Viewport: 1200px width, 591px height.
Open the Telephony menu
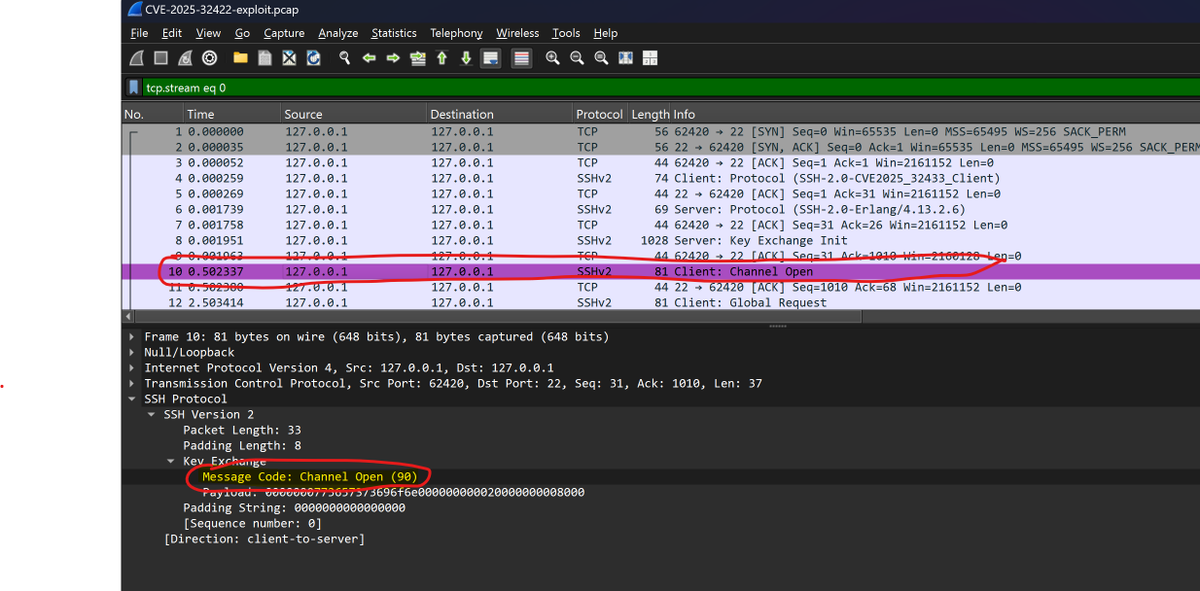[456, 33]
